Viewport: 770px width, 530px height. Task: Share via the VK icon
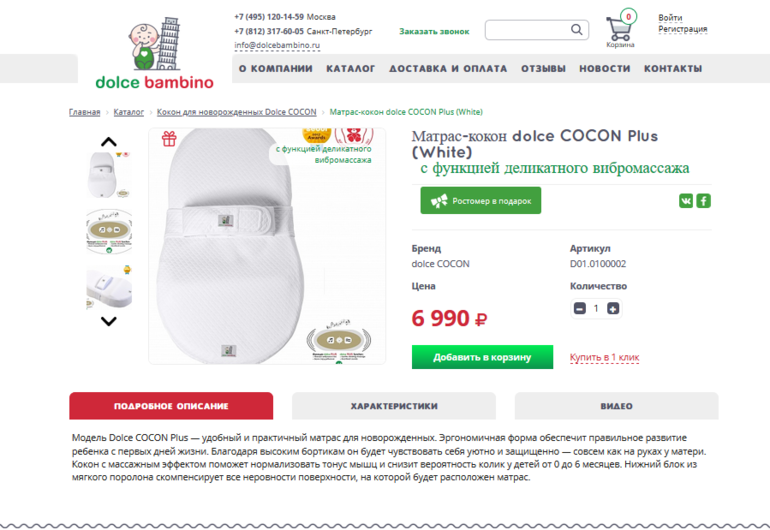(686, 201)
